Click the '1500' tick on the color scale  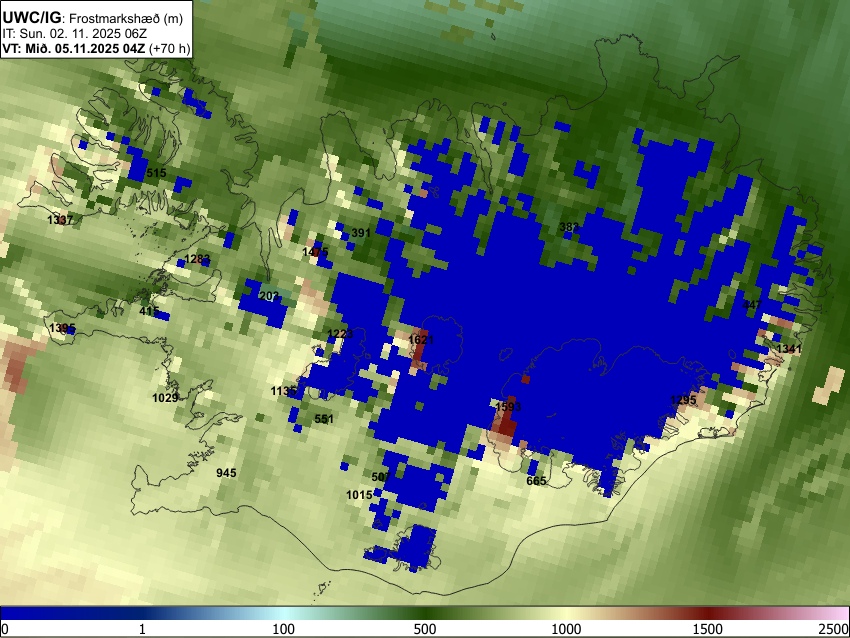708,629
